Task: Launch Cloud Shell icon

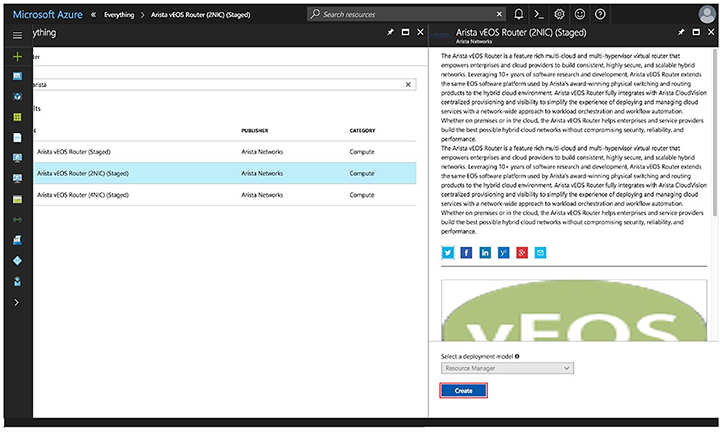Action: tap(539, 14)
